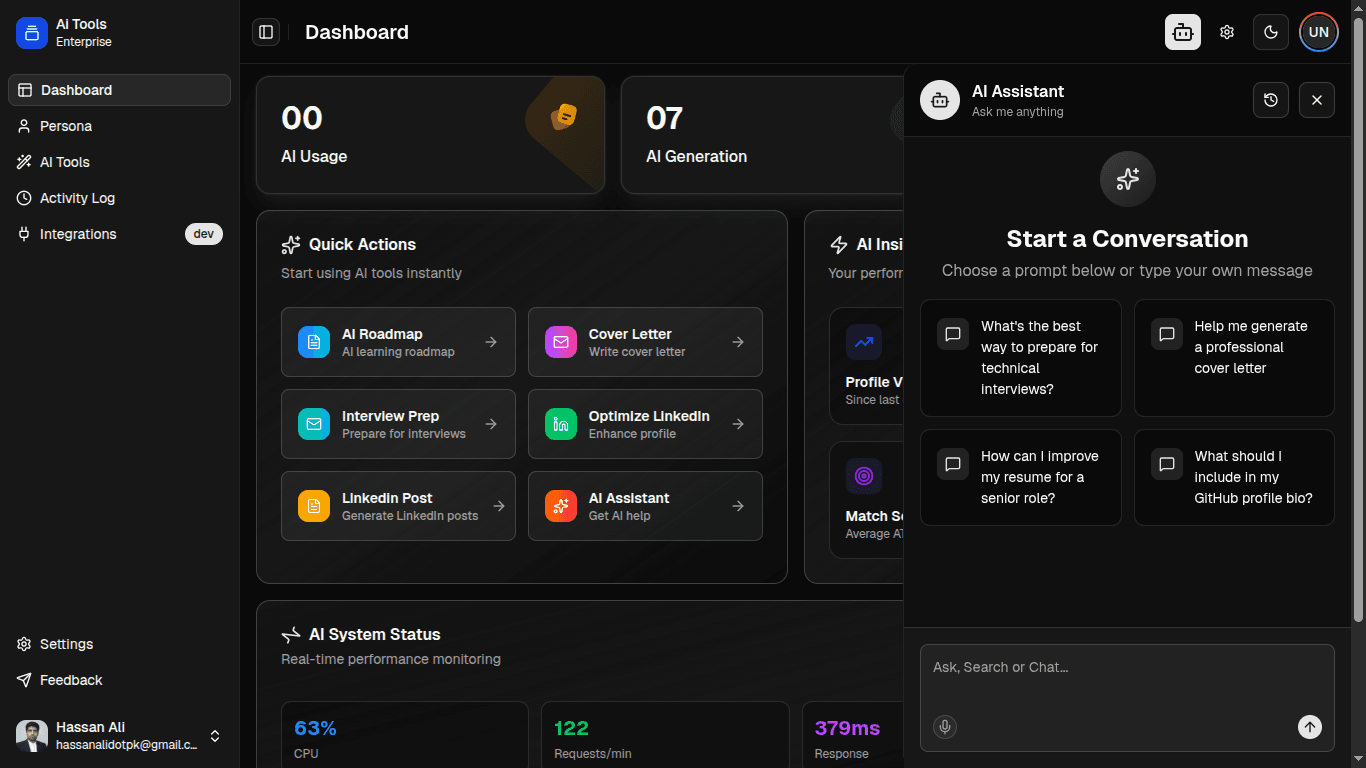Click the AI Assistant panel robot avatar
Image resolution: width=1366 pixels, height=768 pixels.
940,100
